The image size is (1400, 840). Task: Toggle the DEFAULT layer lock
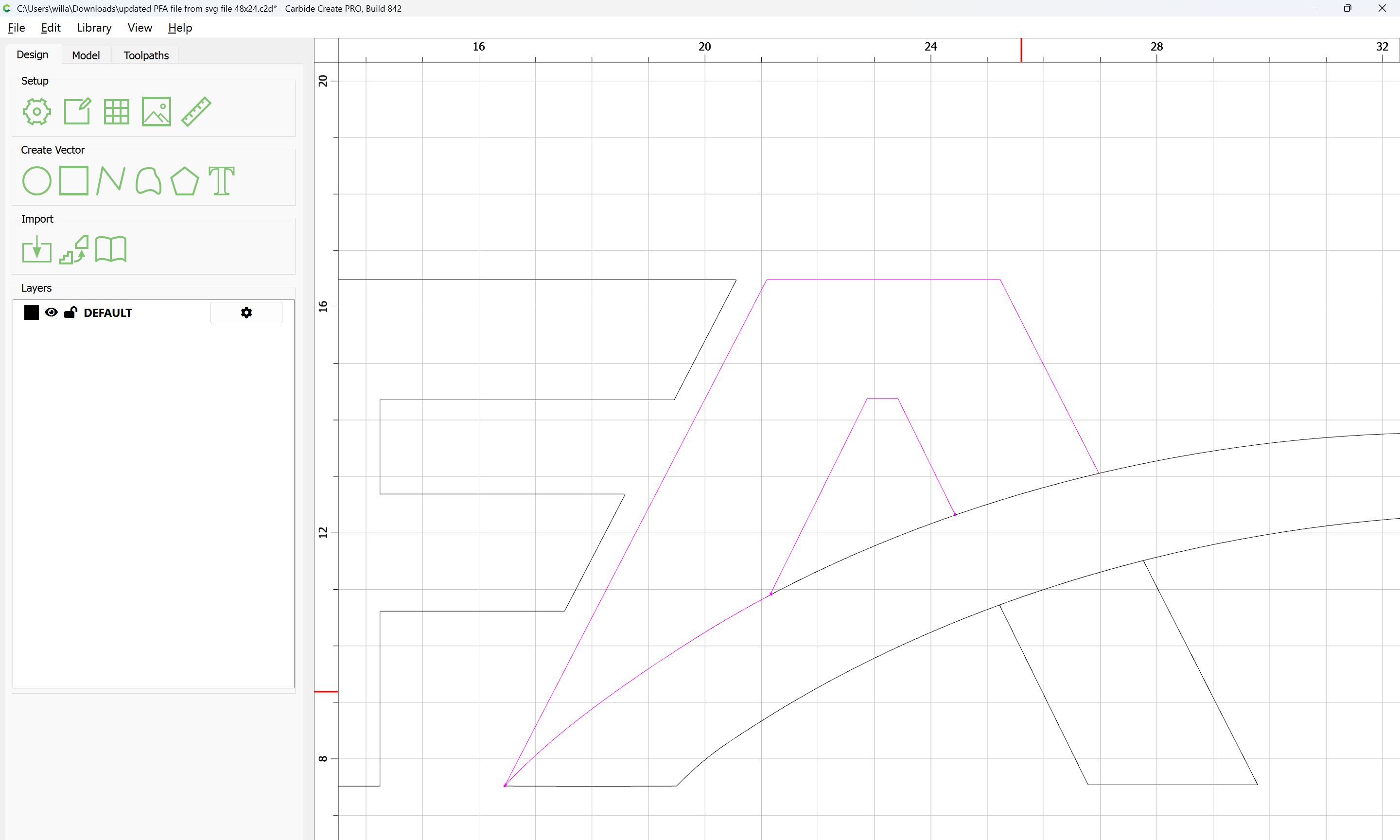(71, 313)
